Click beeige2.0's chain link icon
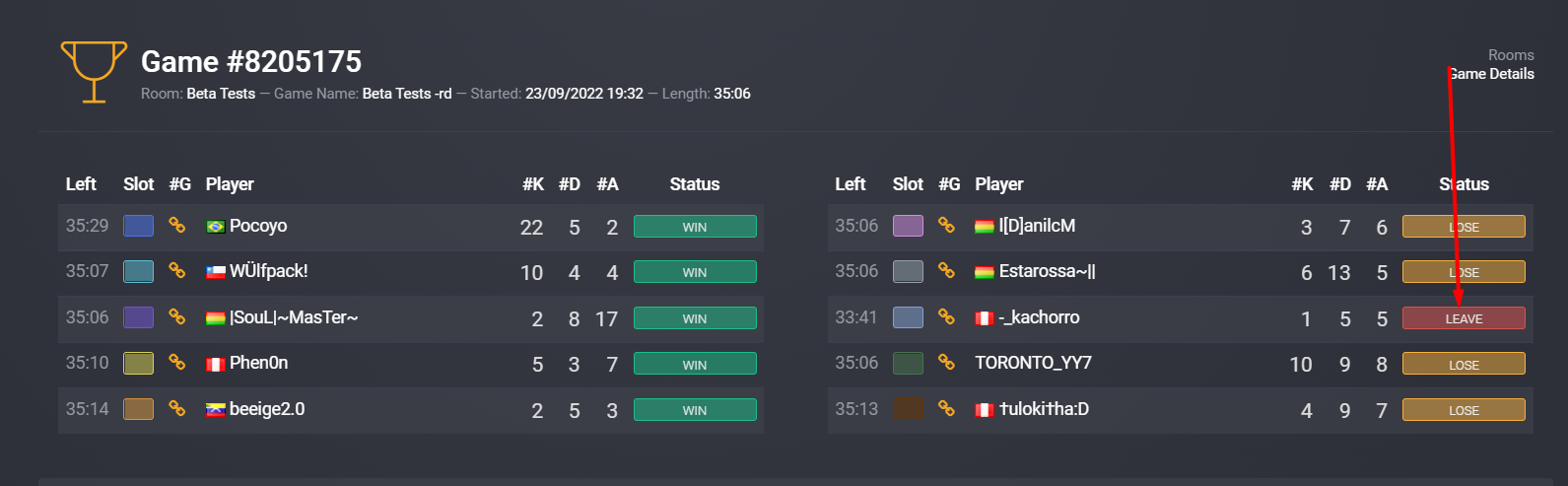Image resolution: width=1568 pixels, height=486 pixels. [x=177, y=408]
